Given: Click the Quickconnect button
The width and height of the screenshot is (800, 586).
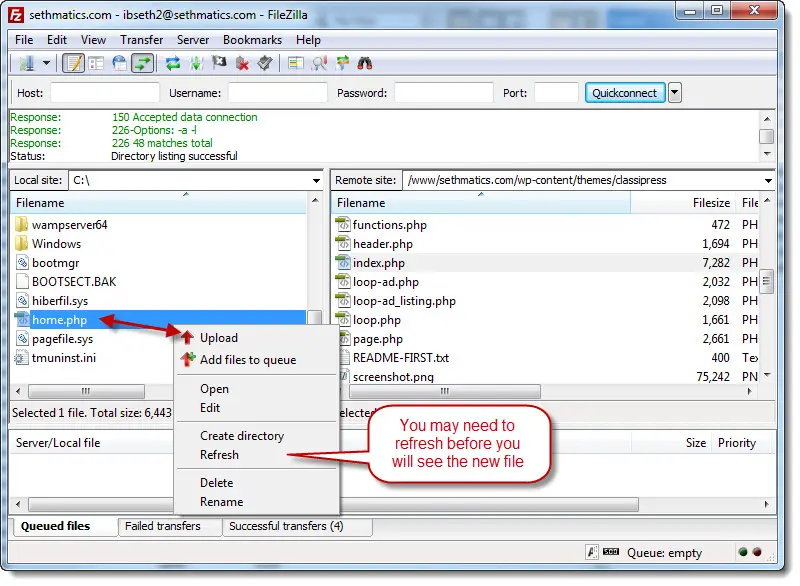Looking at the screenshot, I should (624, 93).
